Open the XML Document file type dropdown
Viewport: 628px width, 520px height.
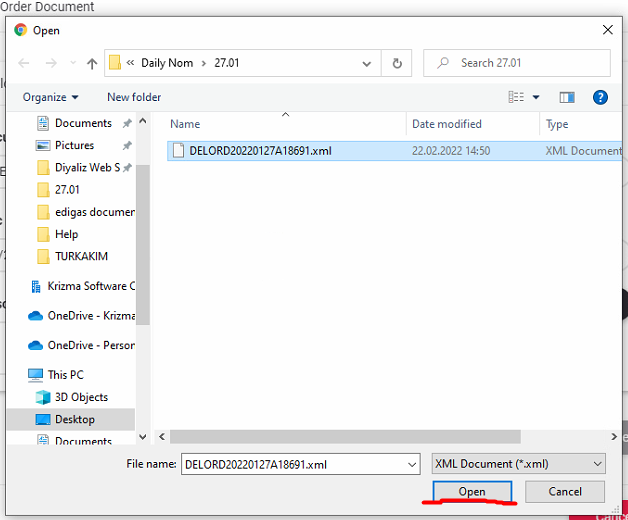click(518, 464)
